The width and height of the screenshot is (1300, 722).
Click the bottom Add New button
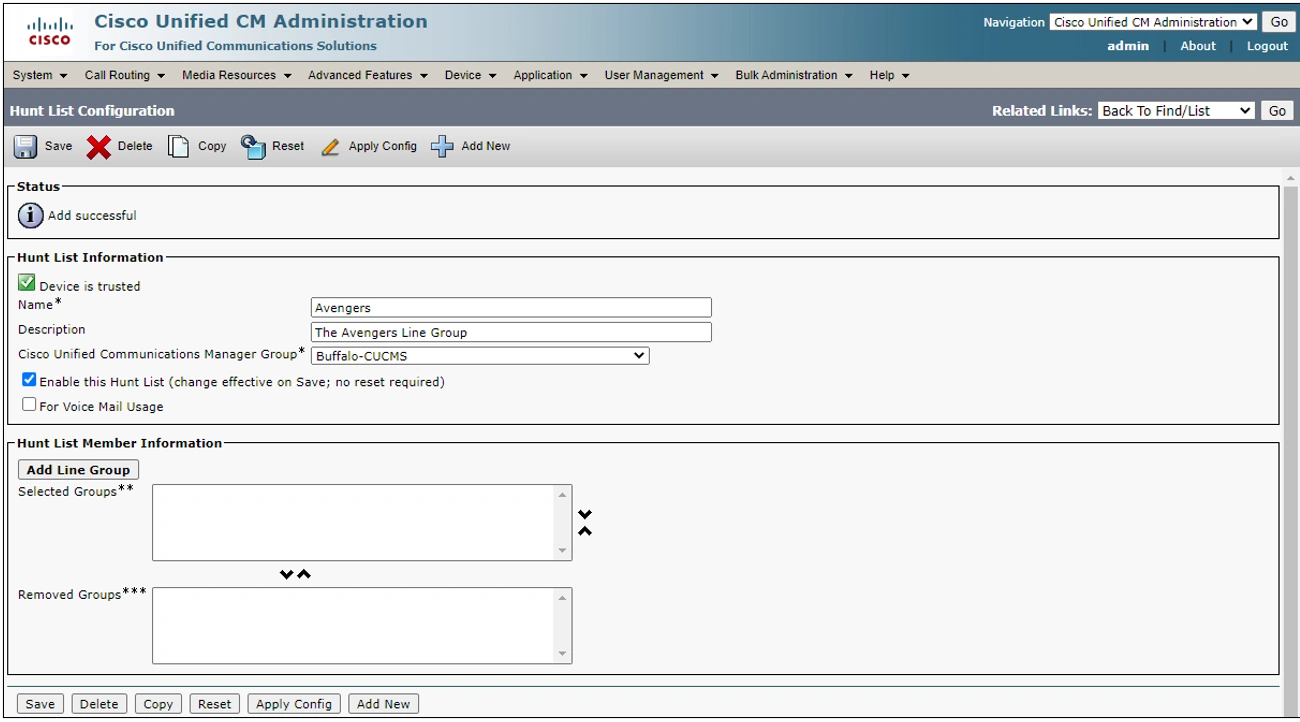coord(384,704)
